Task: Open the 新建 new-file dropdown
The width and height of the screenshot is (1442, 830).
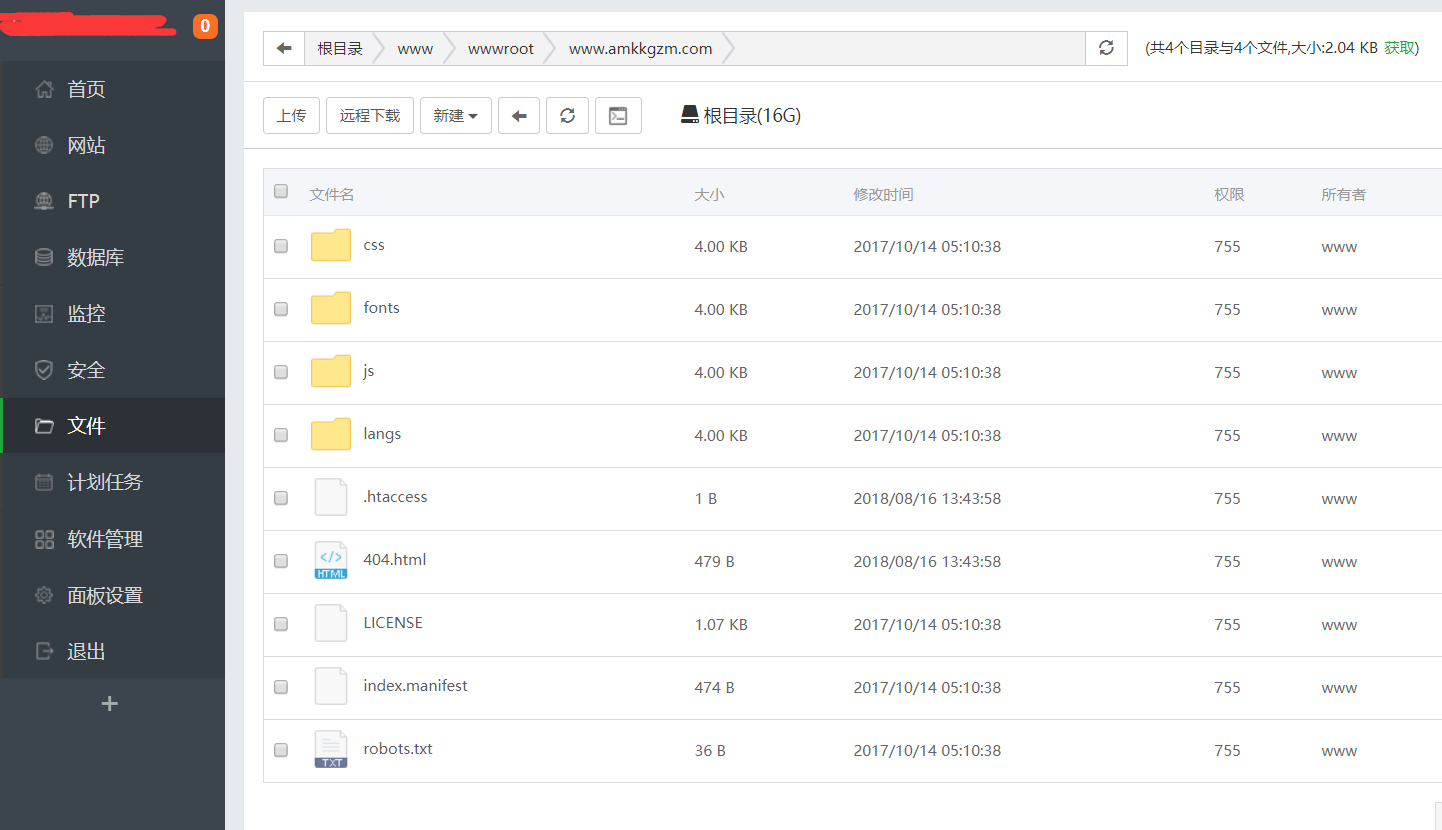Action: [x=456, y=115]
